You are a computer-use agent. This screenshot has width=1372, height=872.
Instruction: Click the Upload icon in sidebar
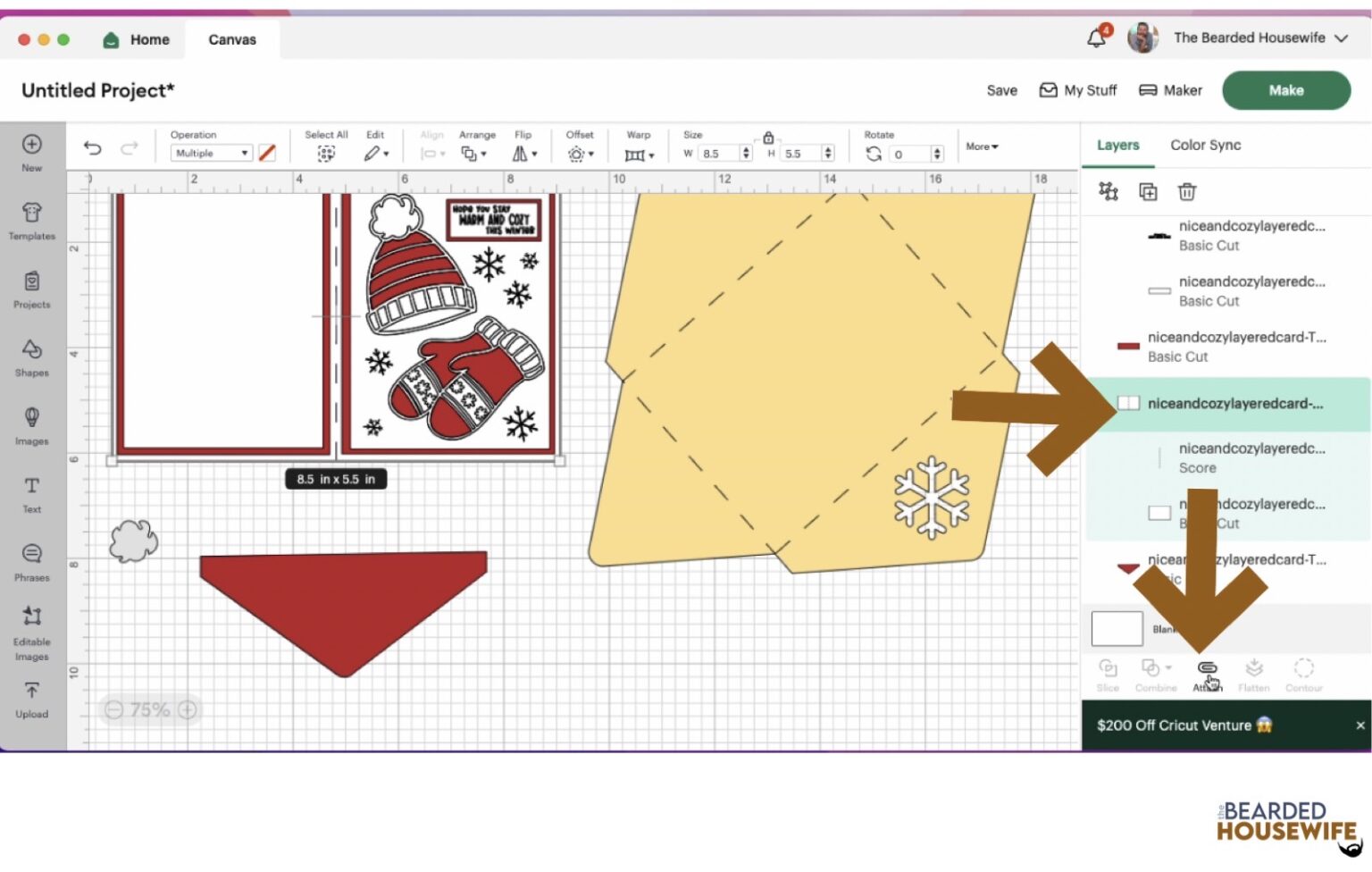pyautogui.click(x=31, y=699)
